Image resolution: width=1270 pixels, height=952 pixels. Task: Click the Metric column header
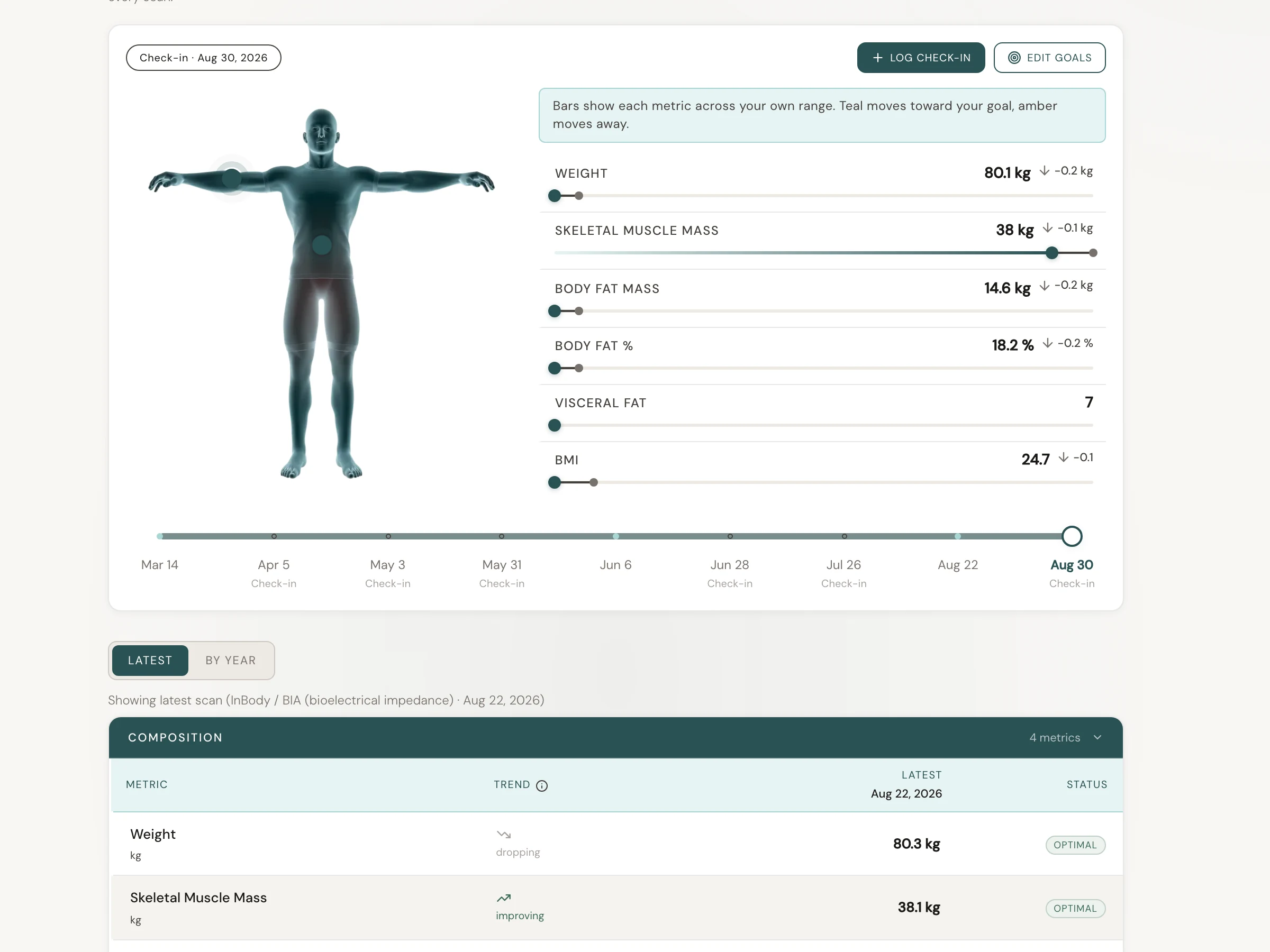pyautogui.click(x=147, y=784)
